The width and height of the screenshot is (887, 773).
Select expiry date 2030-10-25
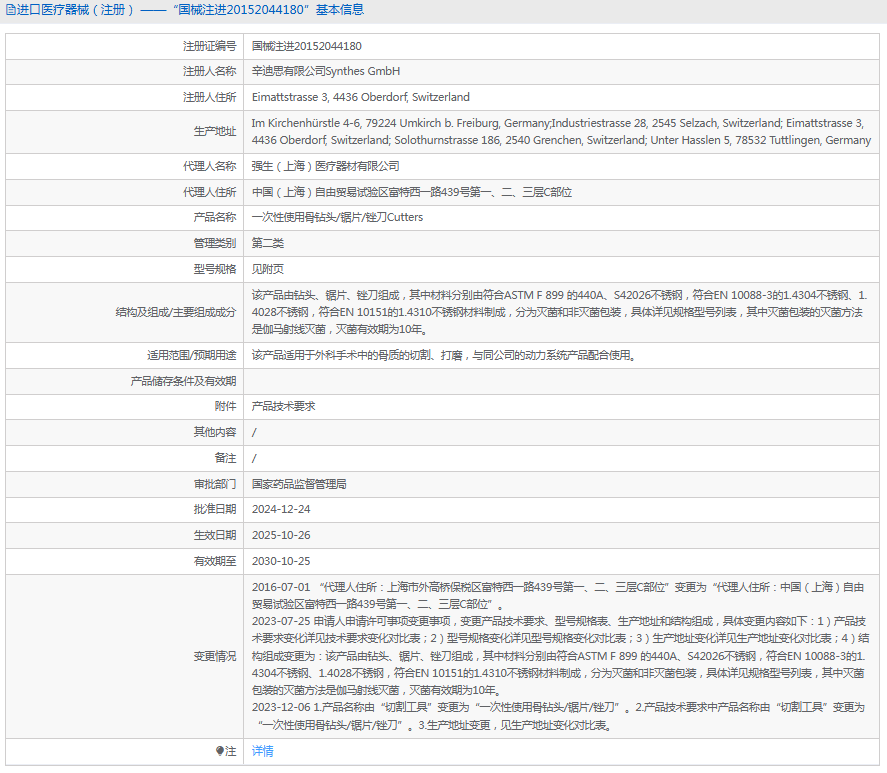coord(281,561)
